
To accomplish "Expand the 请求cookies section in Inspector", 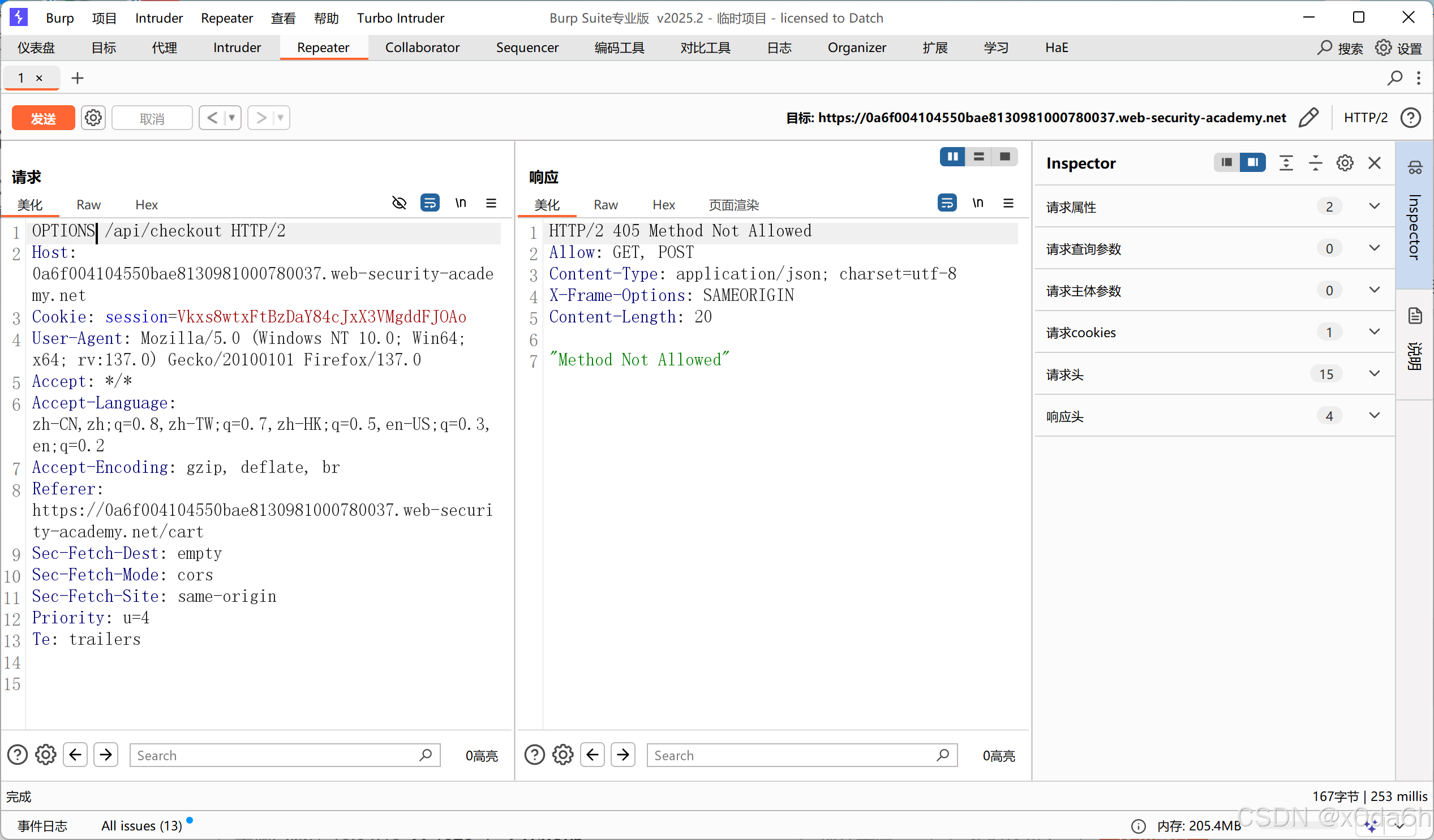I will point(1373,331).
